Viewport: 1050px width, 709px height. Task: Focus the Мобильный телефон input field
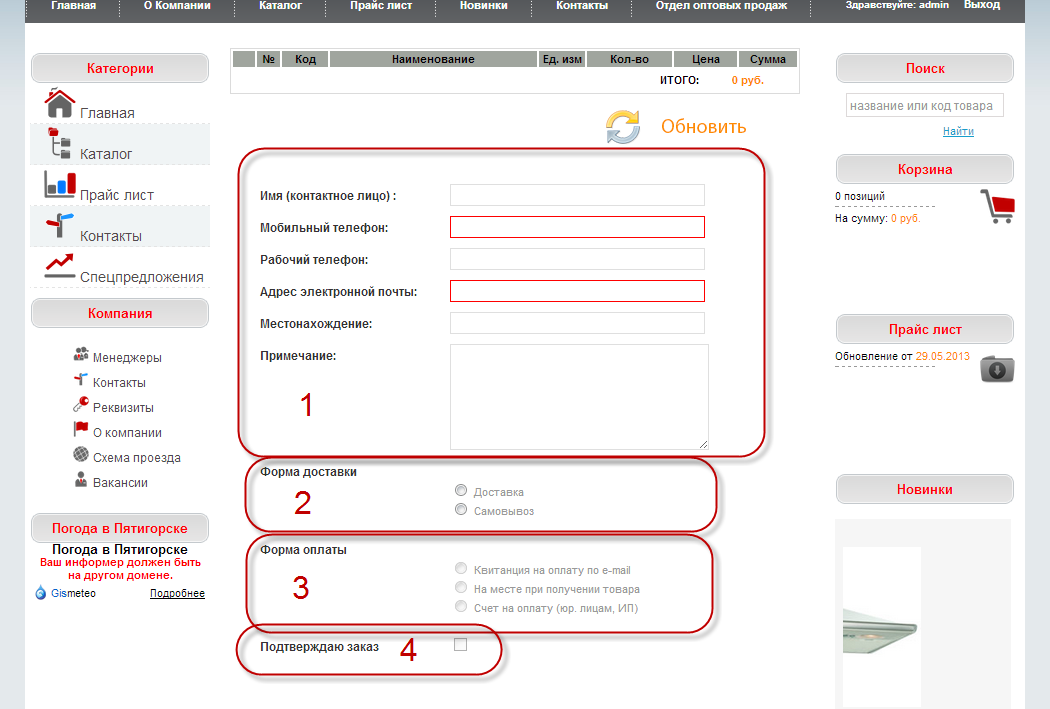pos(577,227)
